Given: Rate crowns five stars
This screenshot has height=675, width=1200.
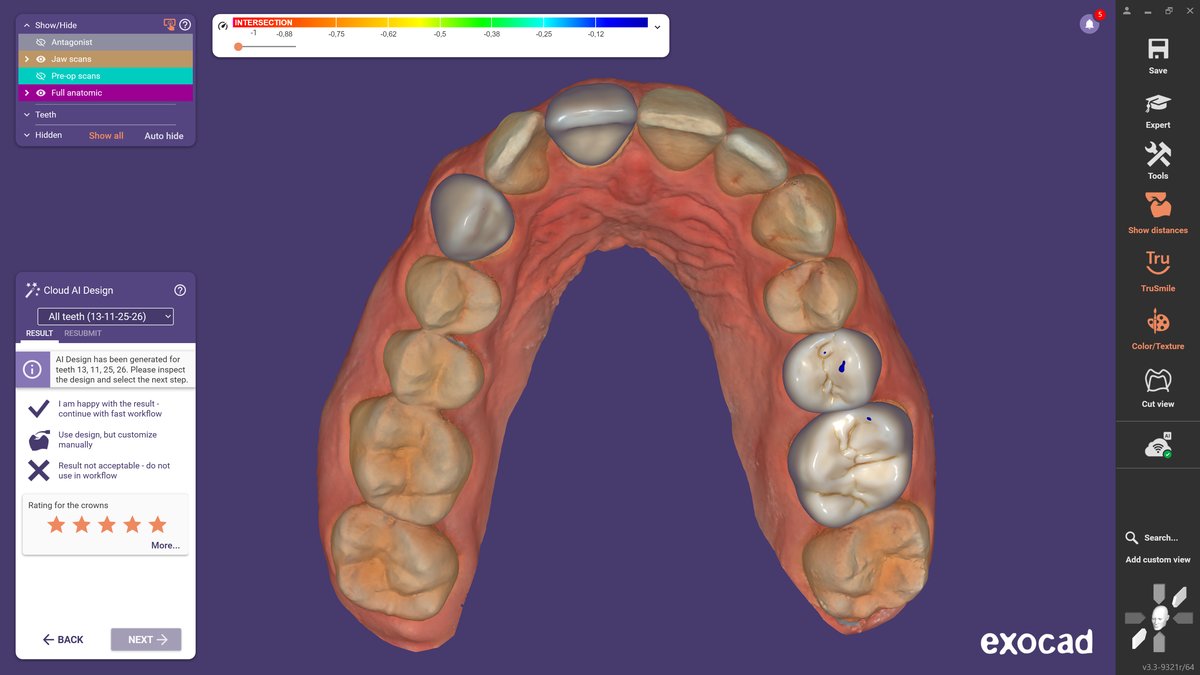Looking at the screenshot, I should (158, 525).
